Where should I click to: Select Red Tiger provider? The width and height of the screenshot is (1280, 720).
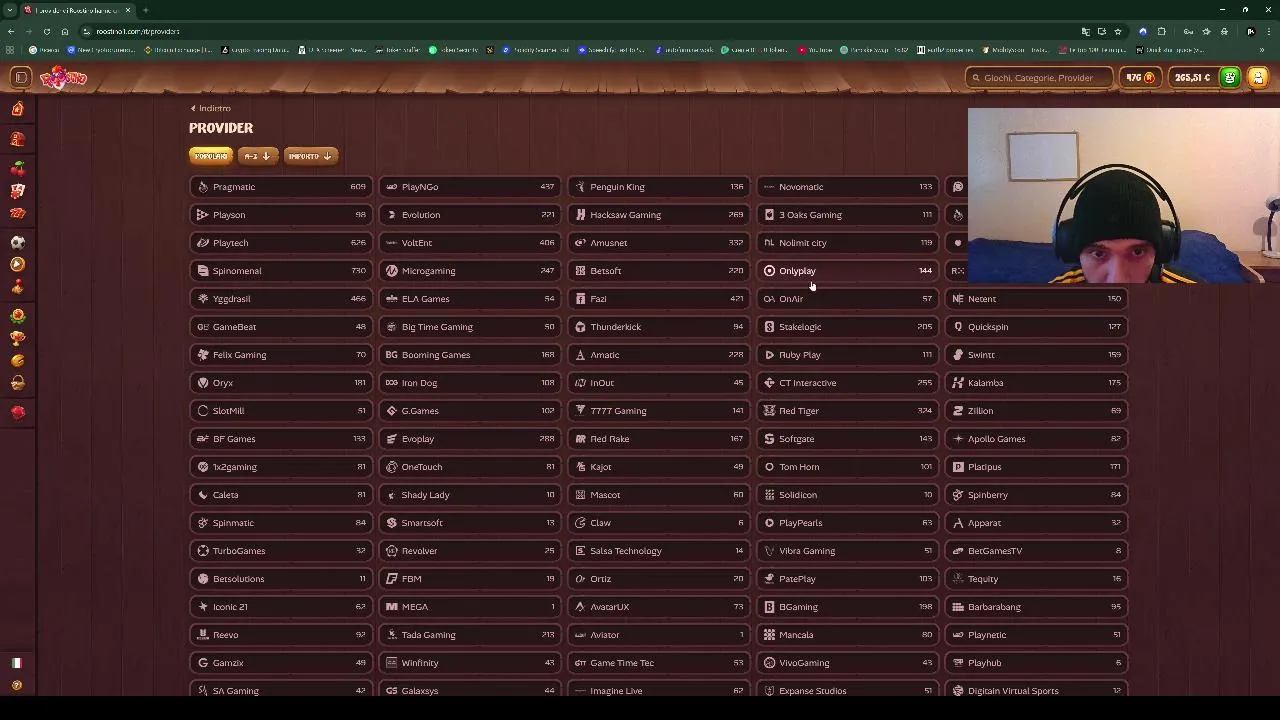tap(847, 411)
